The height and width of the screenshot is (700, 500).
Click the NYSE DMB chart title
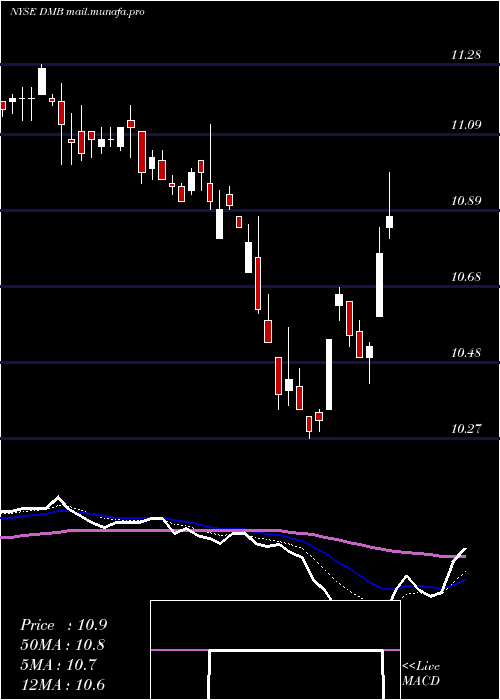[x=77, y=12]
